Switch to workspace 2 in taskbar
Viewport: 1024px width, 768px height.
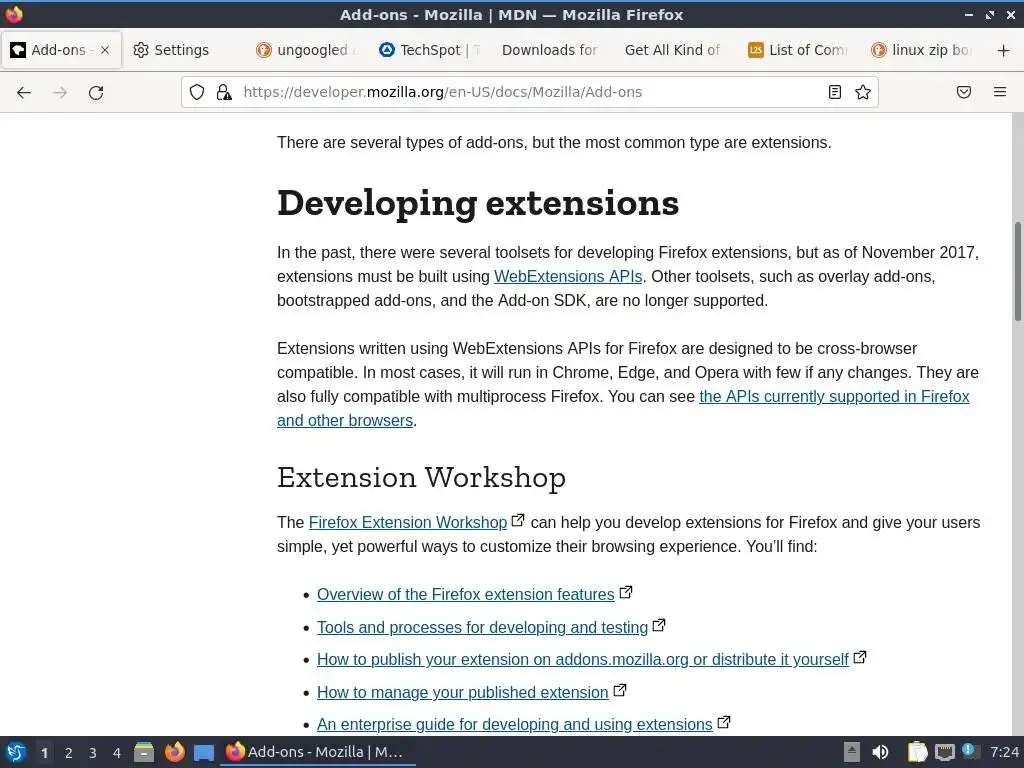click(69, 753)
